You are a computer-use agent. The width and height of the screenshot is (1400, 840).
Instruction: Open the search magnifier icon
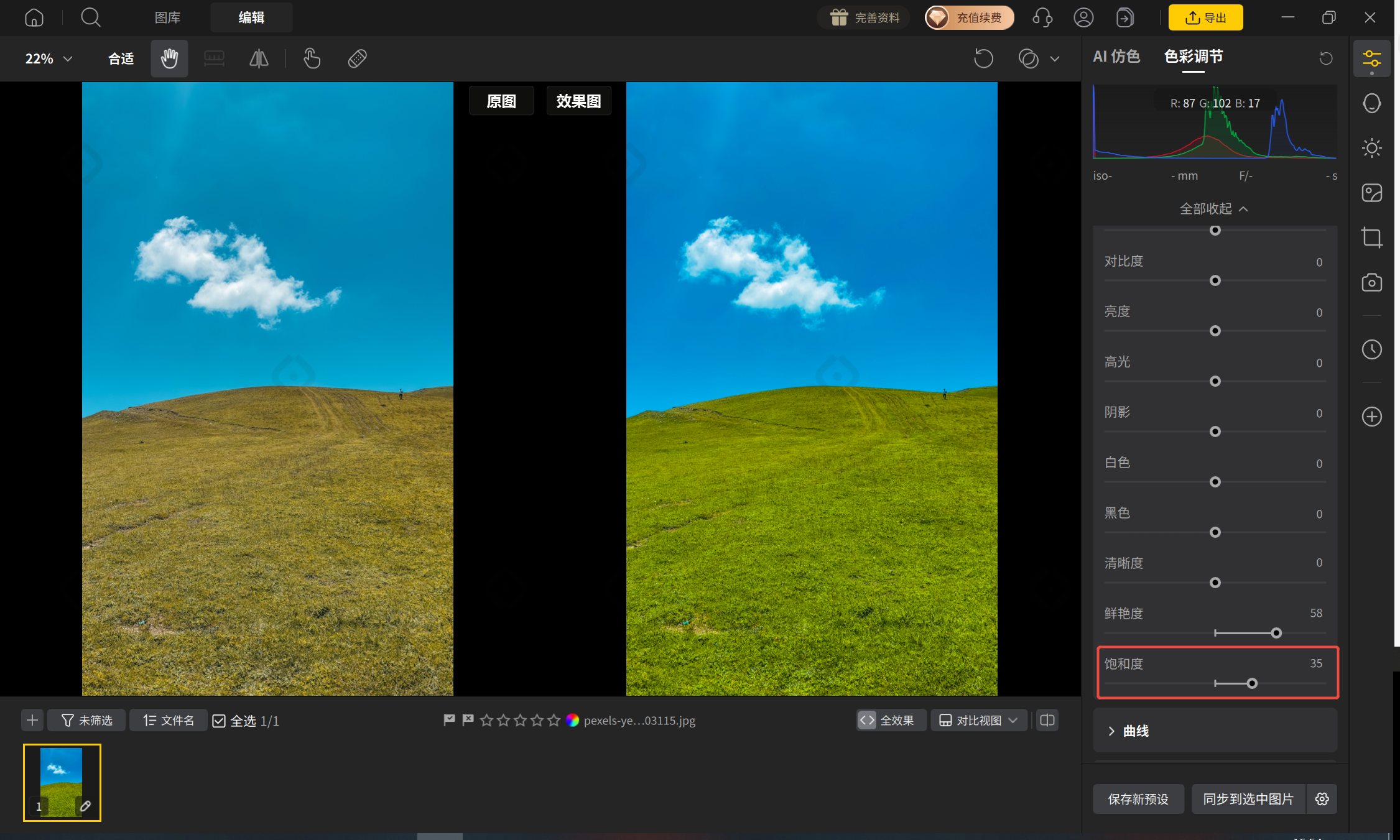coord(91,17)
